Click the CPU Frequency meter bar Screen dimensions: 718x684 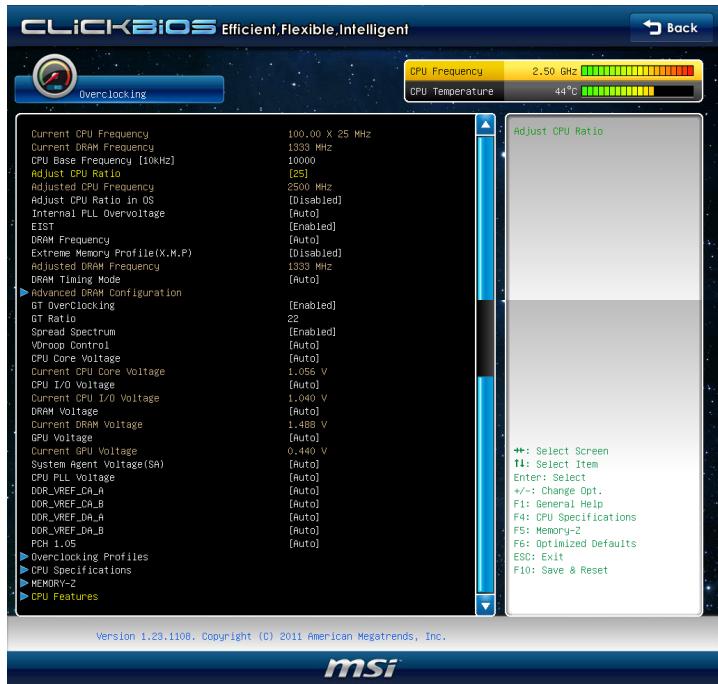[x=637, y=71]
